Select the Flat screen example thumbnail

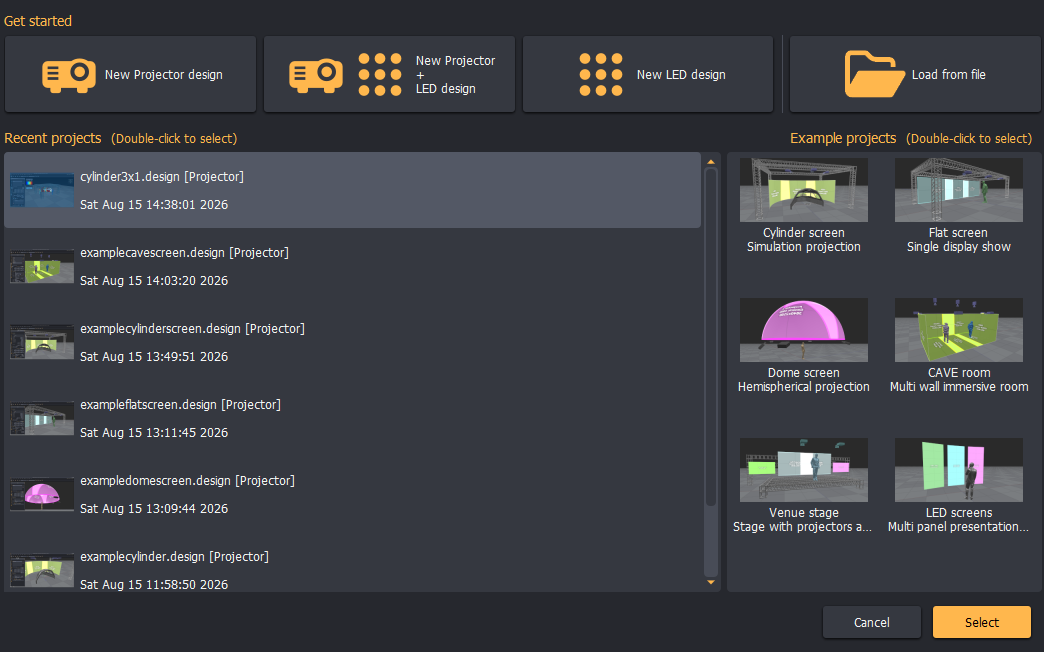coord(958,190)
